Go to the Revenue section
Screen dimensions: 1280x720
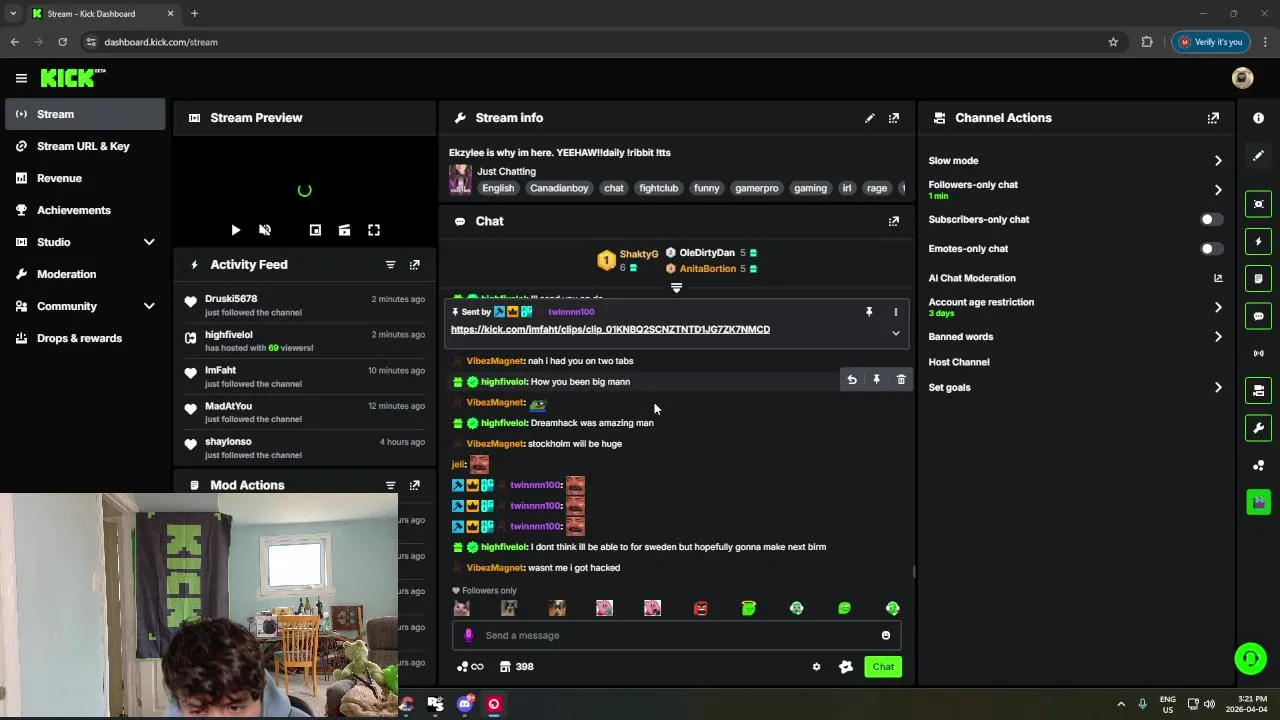pyautogui.click(x=85, y=178)
